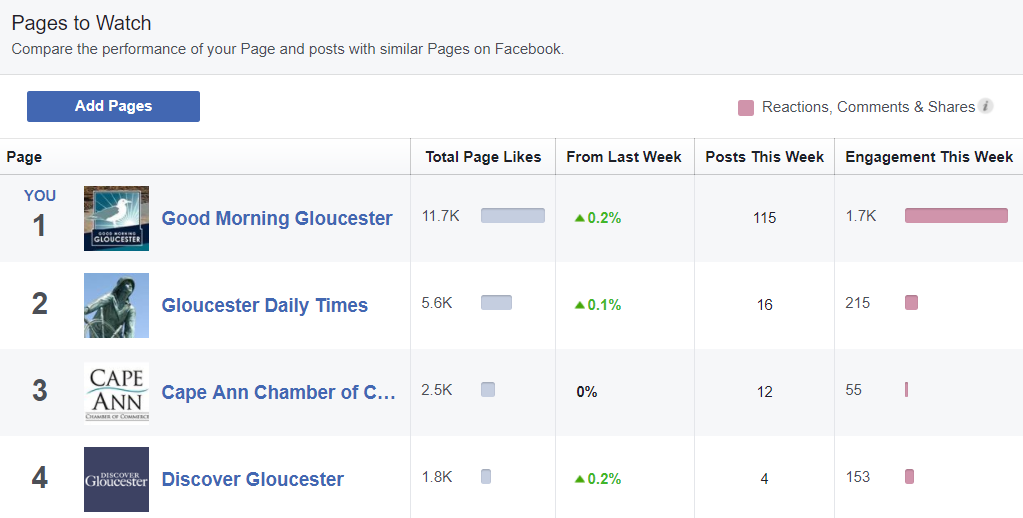Click the Discover Gloucester logo thumbnail
Image resolution: width=1023 pixels, height=518 pixels.
coord(116,479)
